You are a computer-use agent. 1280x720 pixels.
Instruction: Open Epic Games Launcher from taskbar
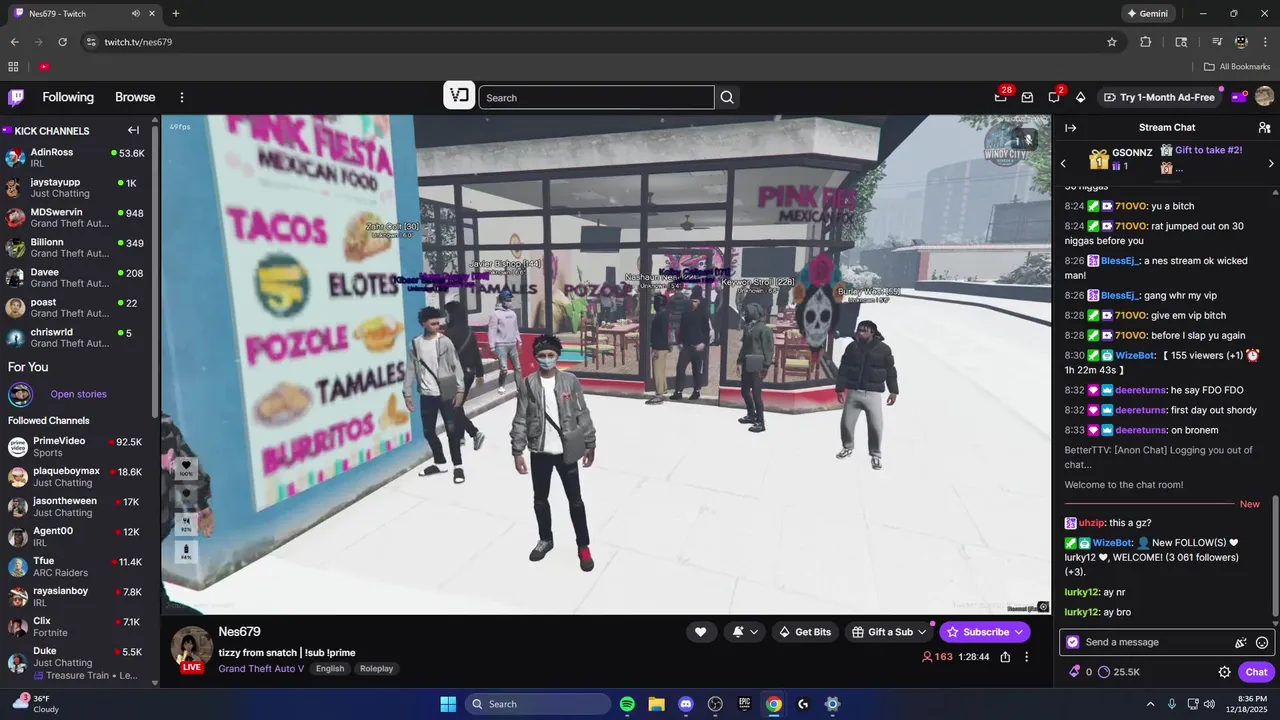click(744, 704)
